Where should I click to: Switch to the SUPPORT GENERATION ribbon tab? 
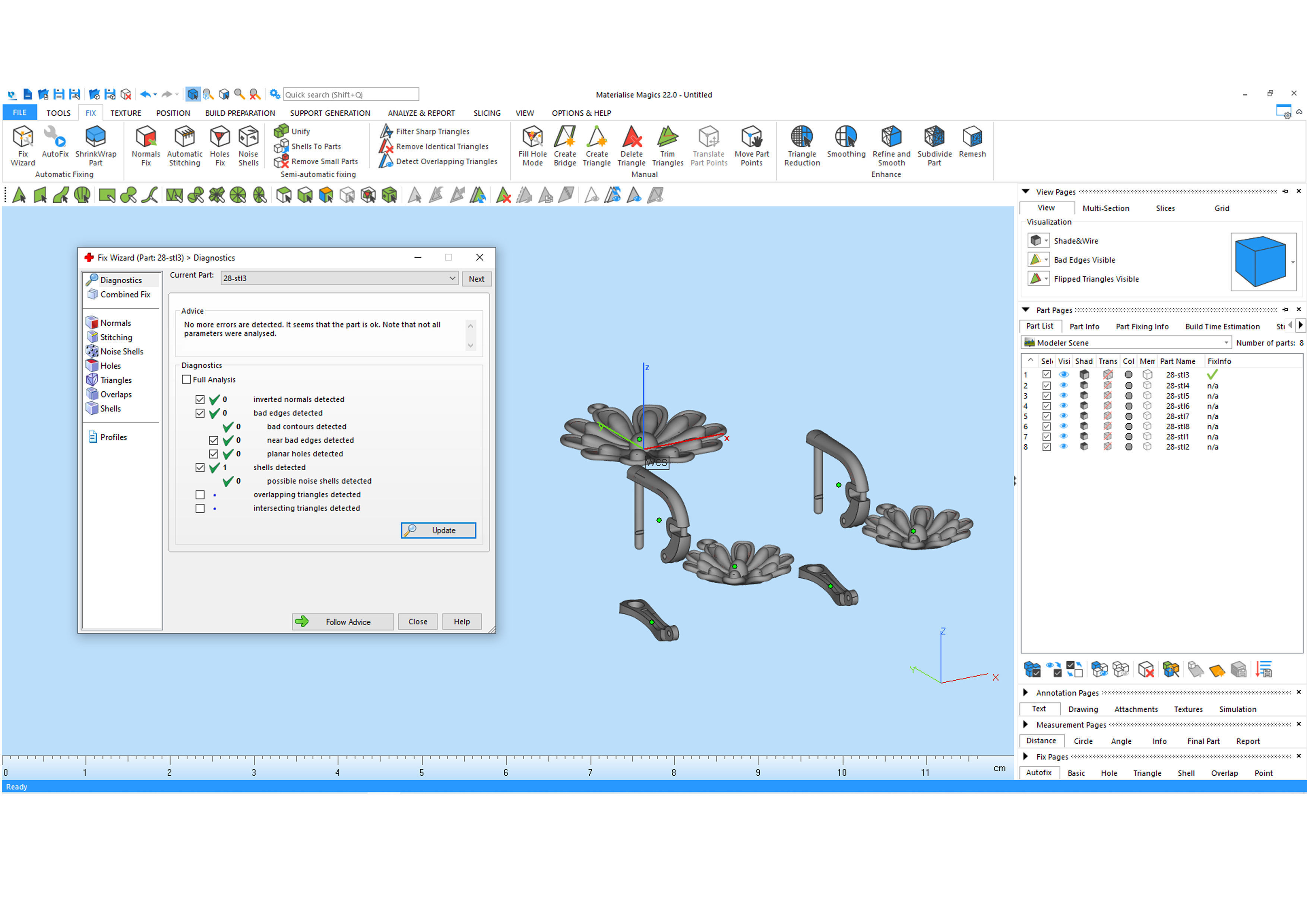pos(330,113)
